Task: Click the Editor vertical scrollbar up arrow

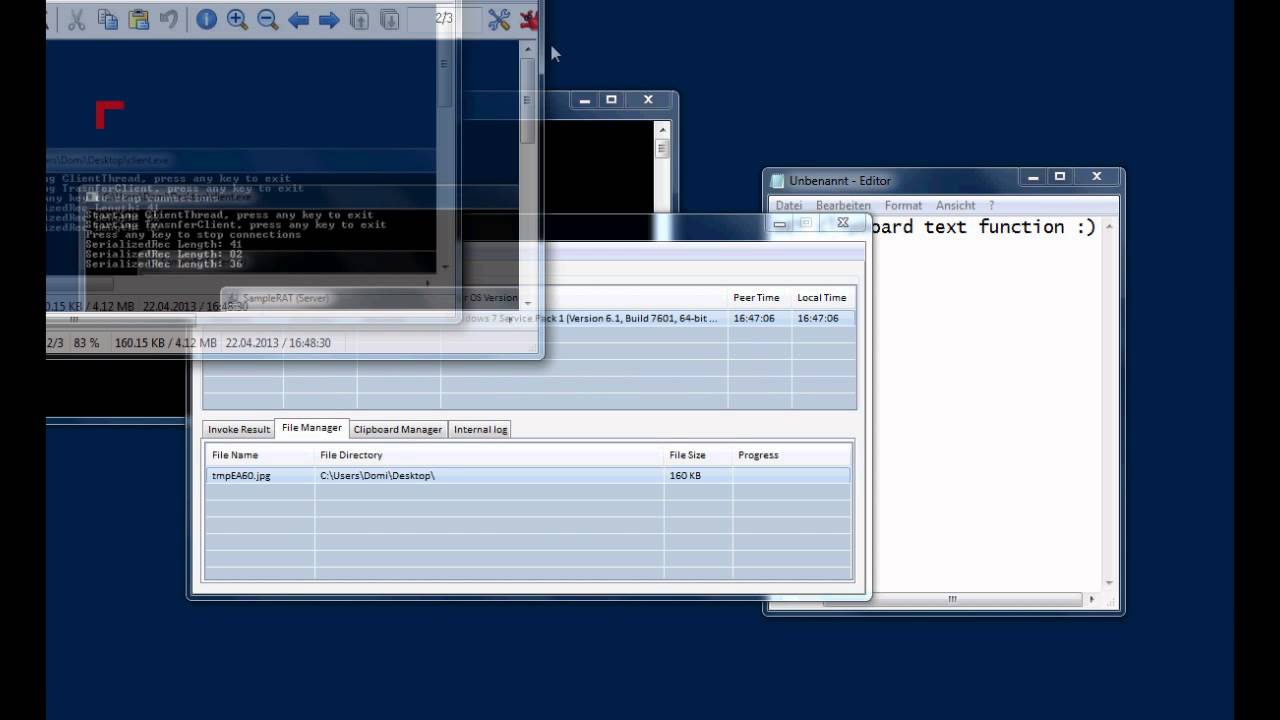Action: (x=1109, y=225)
